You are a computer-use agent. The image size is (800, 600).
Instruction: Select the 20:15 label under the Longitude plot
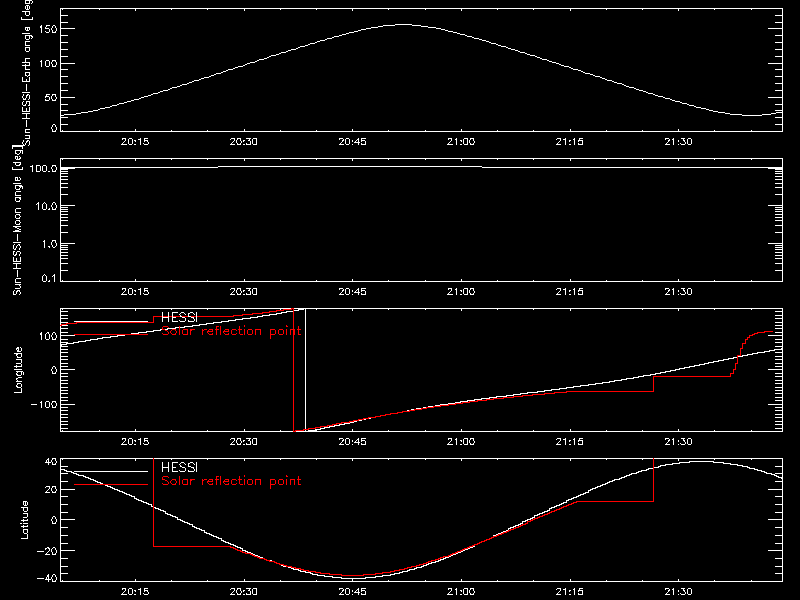(x=135, y=441)
